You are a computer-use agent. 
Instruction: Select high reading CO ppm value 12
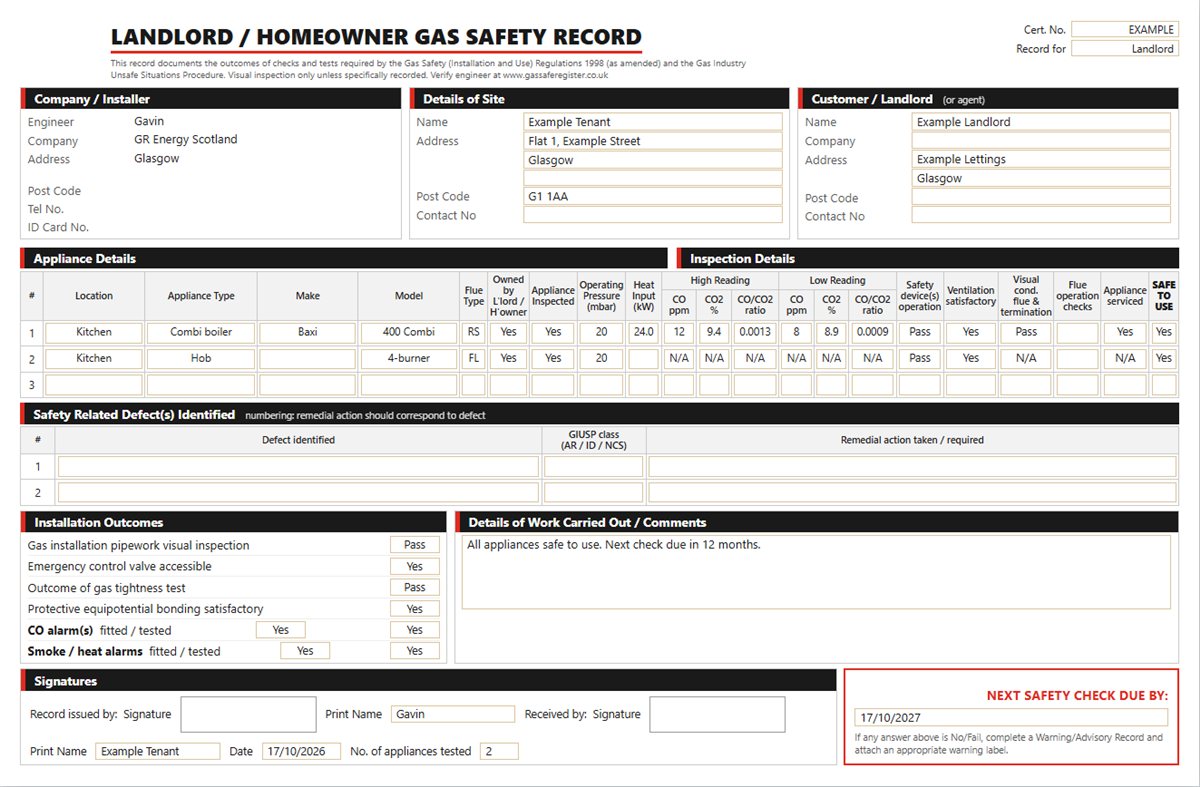(679, 332)
